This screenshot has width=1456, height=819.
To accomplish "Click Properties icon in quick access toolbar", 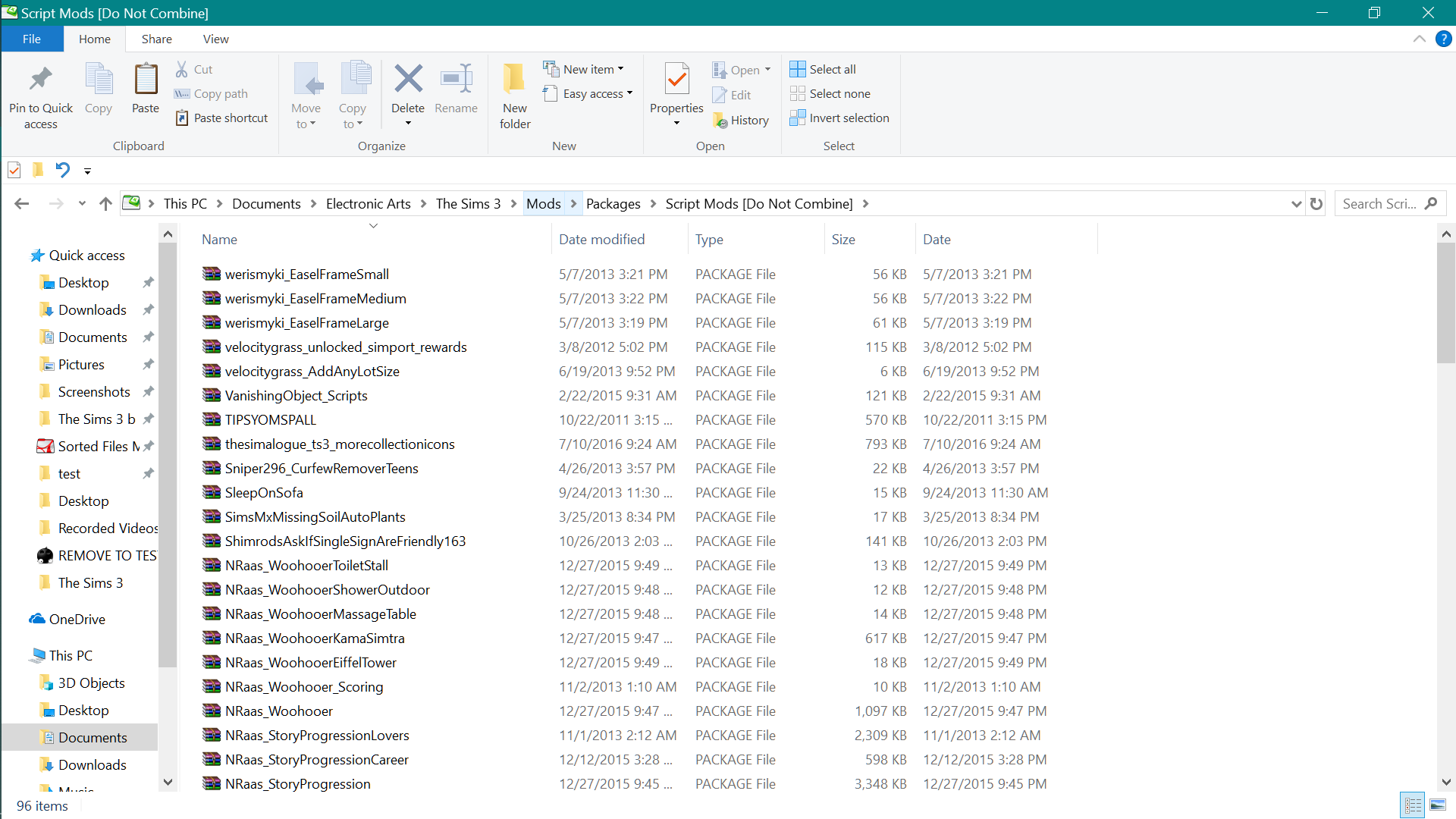I will pyautogui.click(x=14, y=170).
